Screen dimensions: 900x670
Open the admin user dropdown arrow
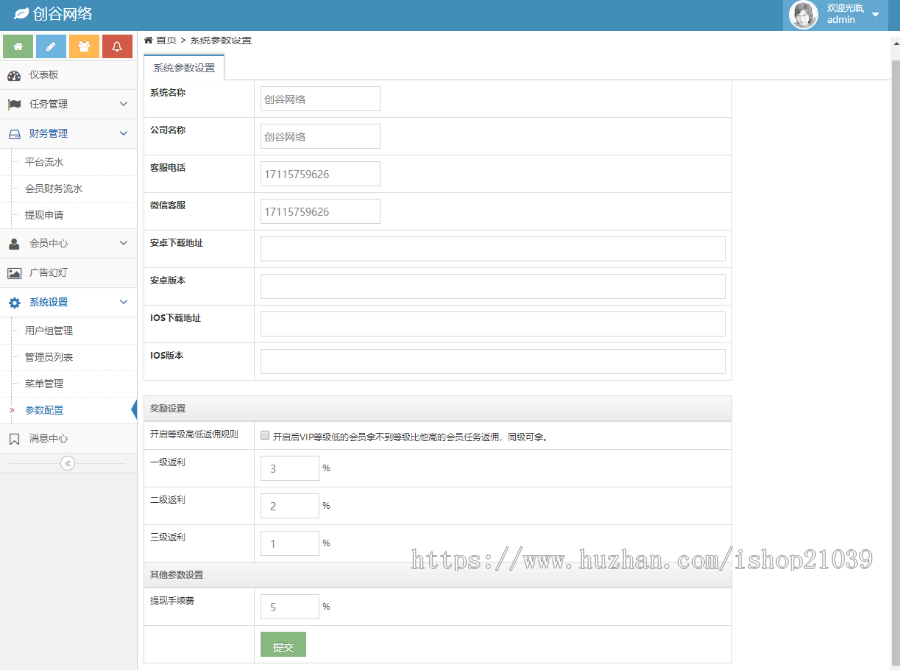tap(875, 14)
